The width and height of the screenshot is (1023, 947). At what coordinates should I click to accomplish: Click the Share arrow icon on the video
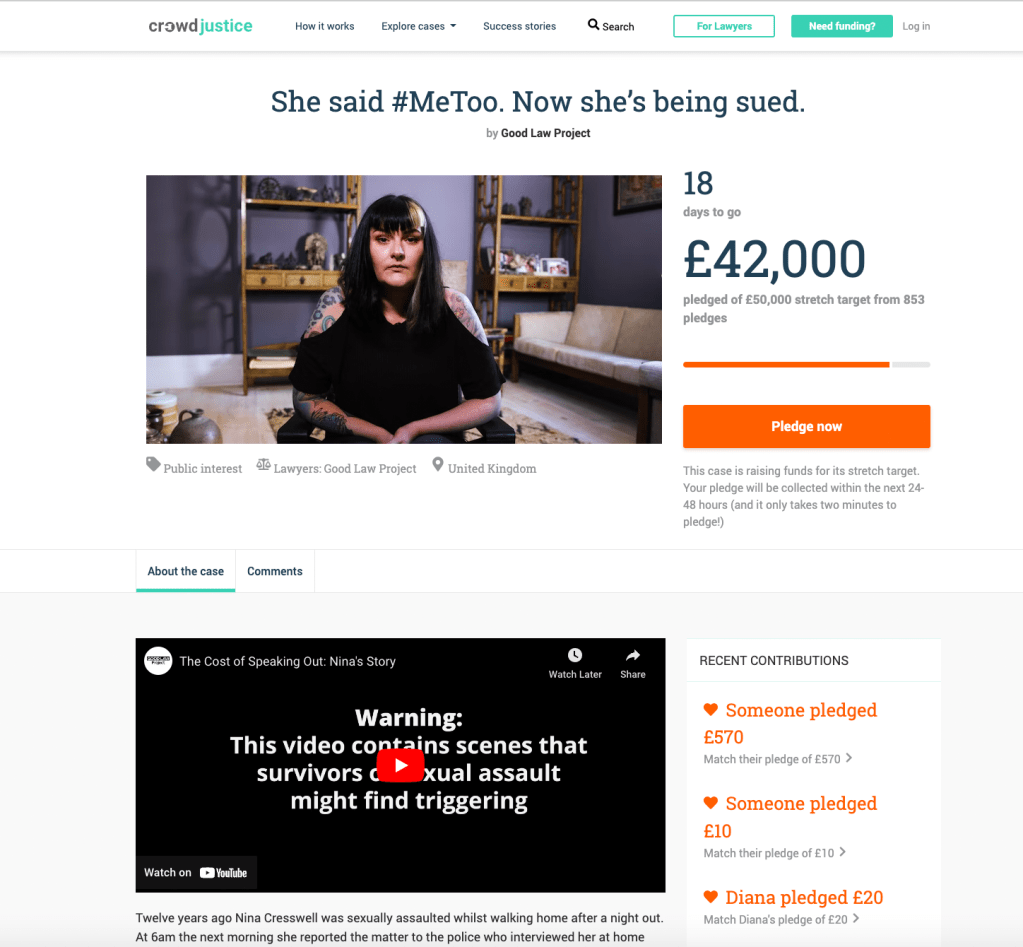632,655
